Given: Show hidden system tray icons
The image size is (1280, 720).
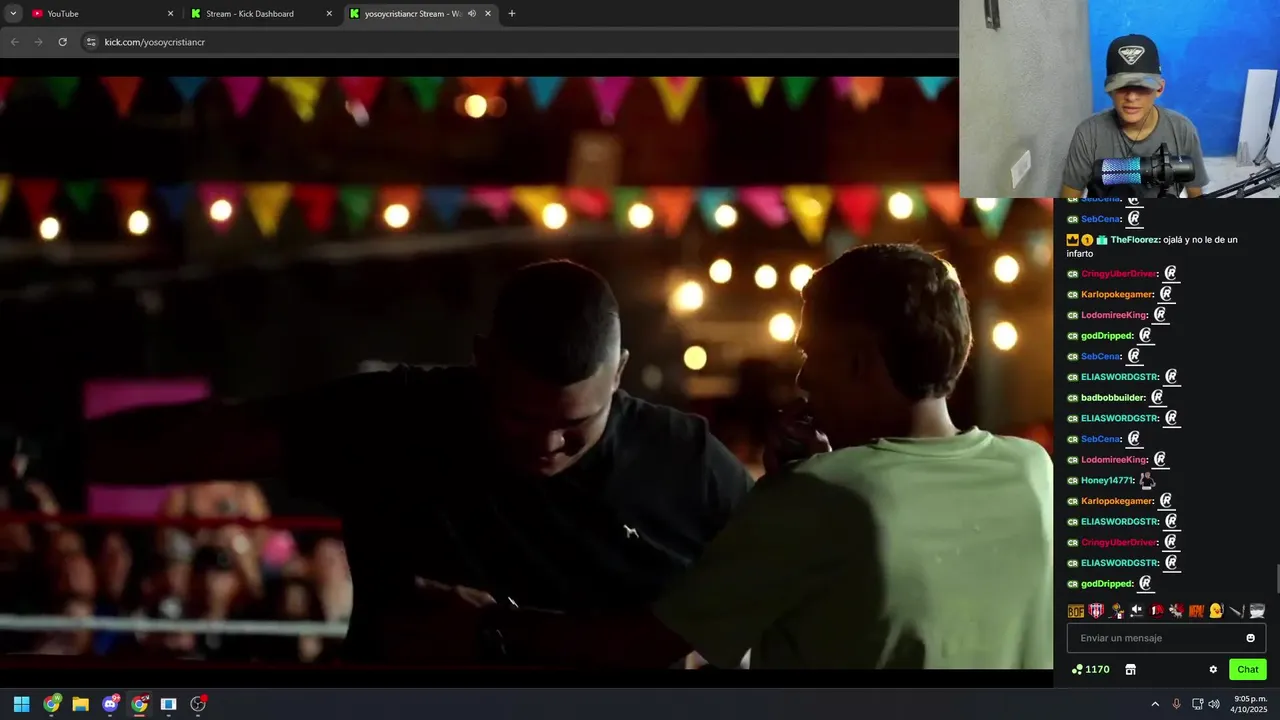Looking at the screenshot, I should pos(1155,704).
